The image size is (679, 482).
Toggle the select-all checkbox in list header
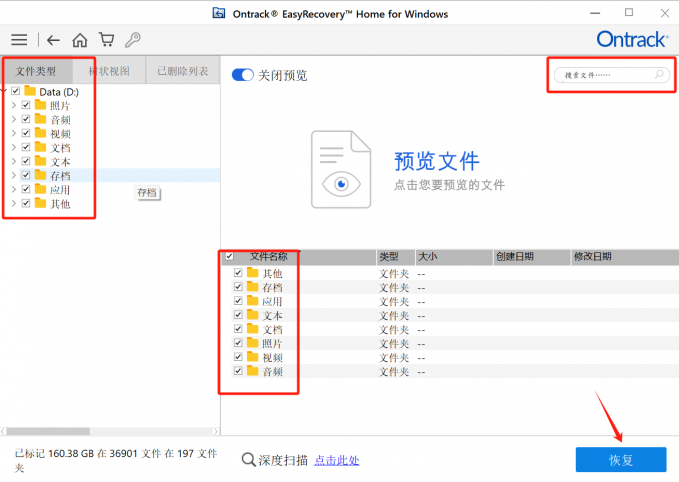coord(229,257)
